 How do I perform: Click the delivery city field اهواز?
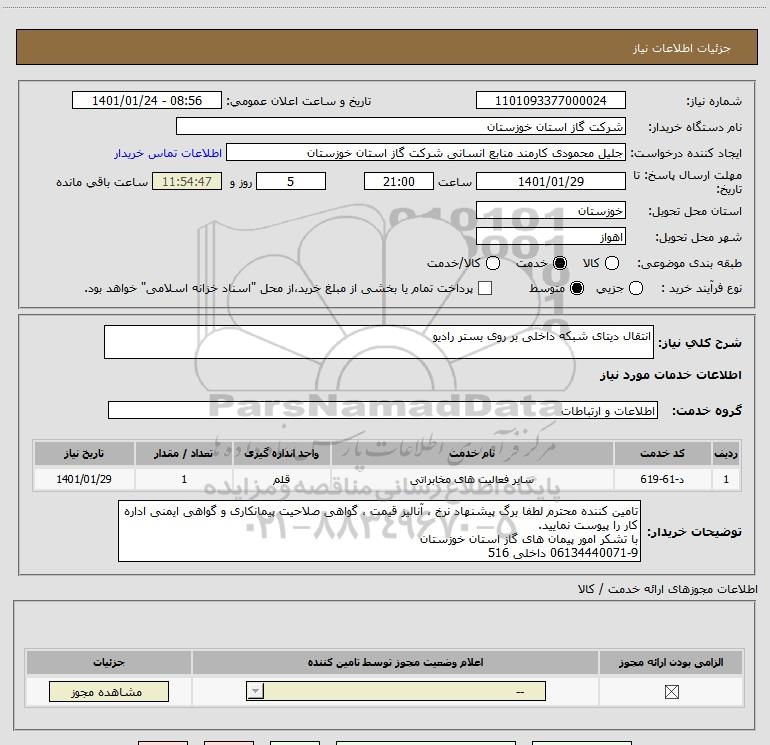(x=550, y=237)
